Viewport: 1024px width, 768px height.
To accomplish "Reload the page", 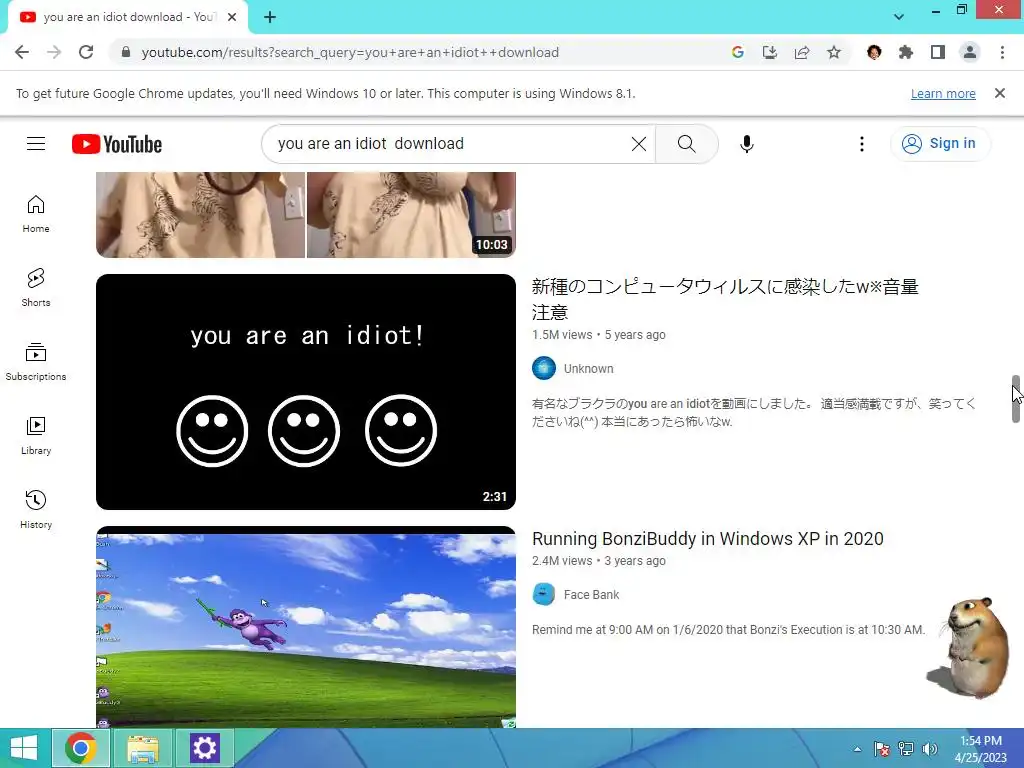I will pos(86,52).
